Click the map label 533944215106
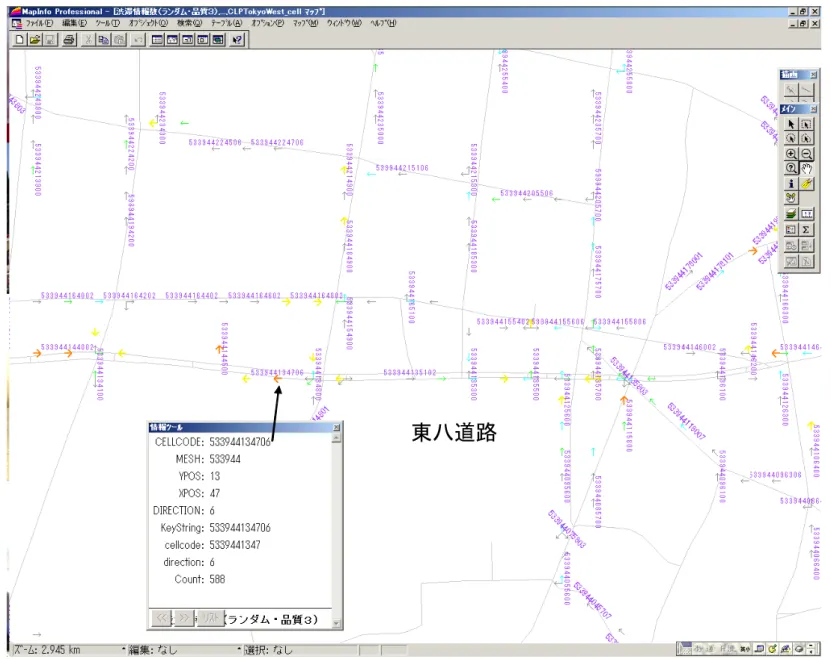 pyautogui.click(x=402, y=168)
